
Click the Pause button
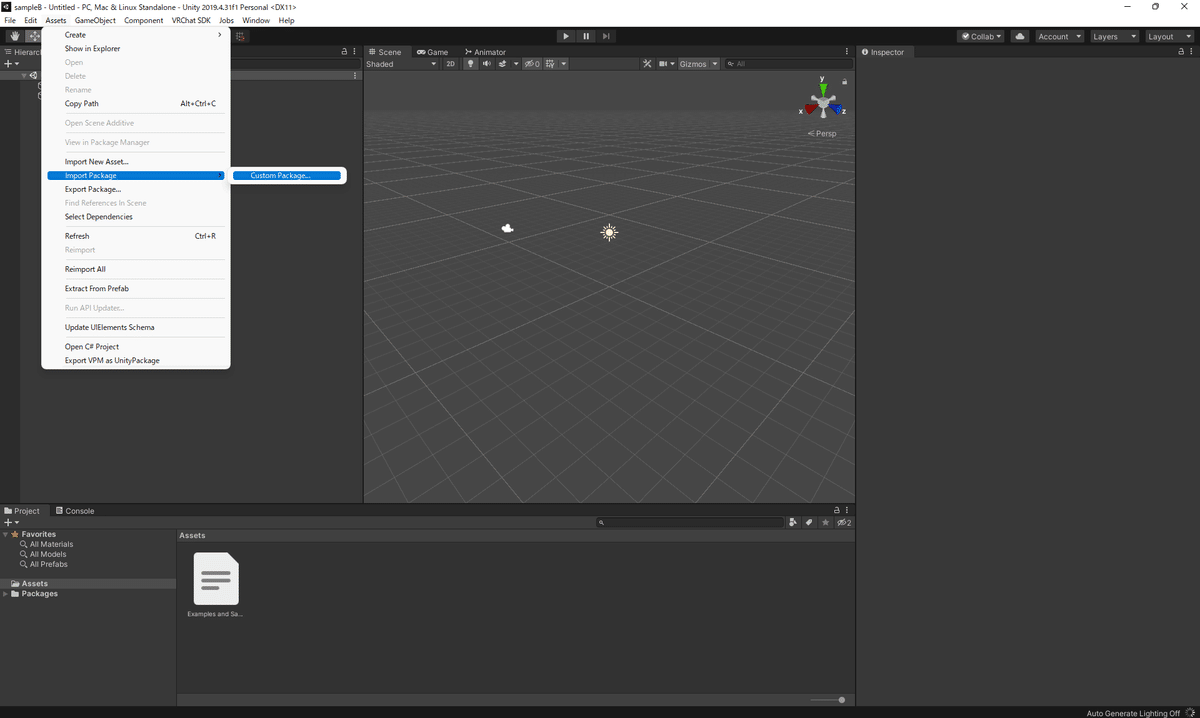[586, 36]
